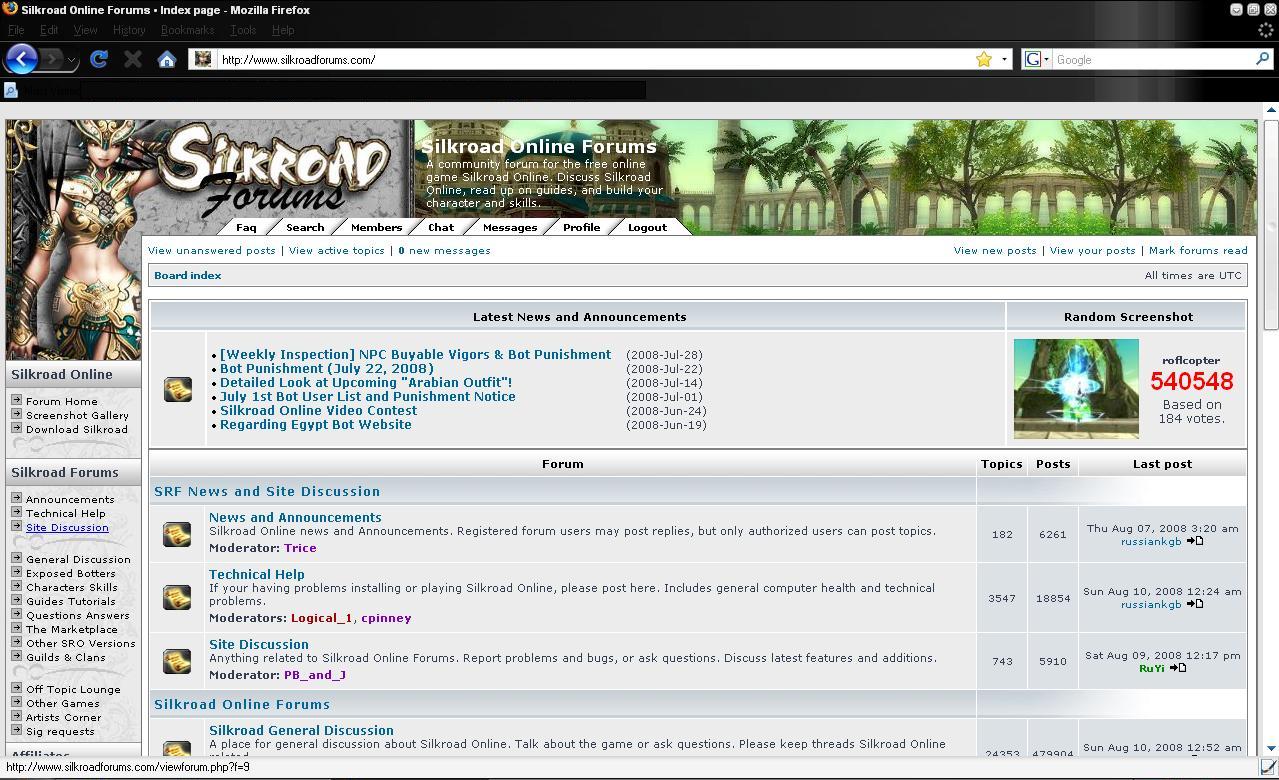
Task: Open the Tools menu in menu bar
Action: [243, 30]
